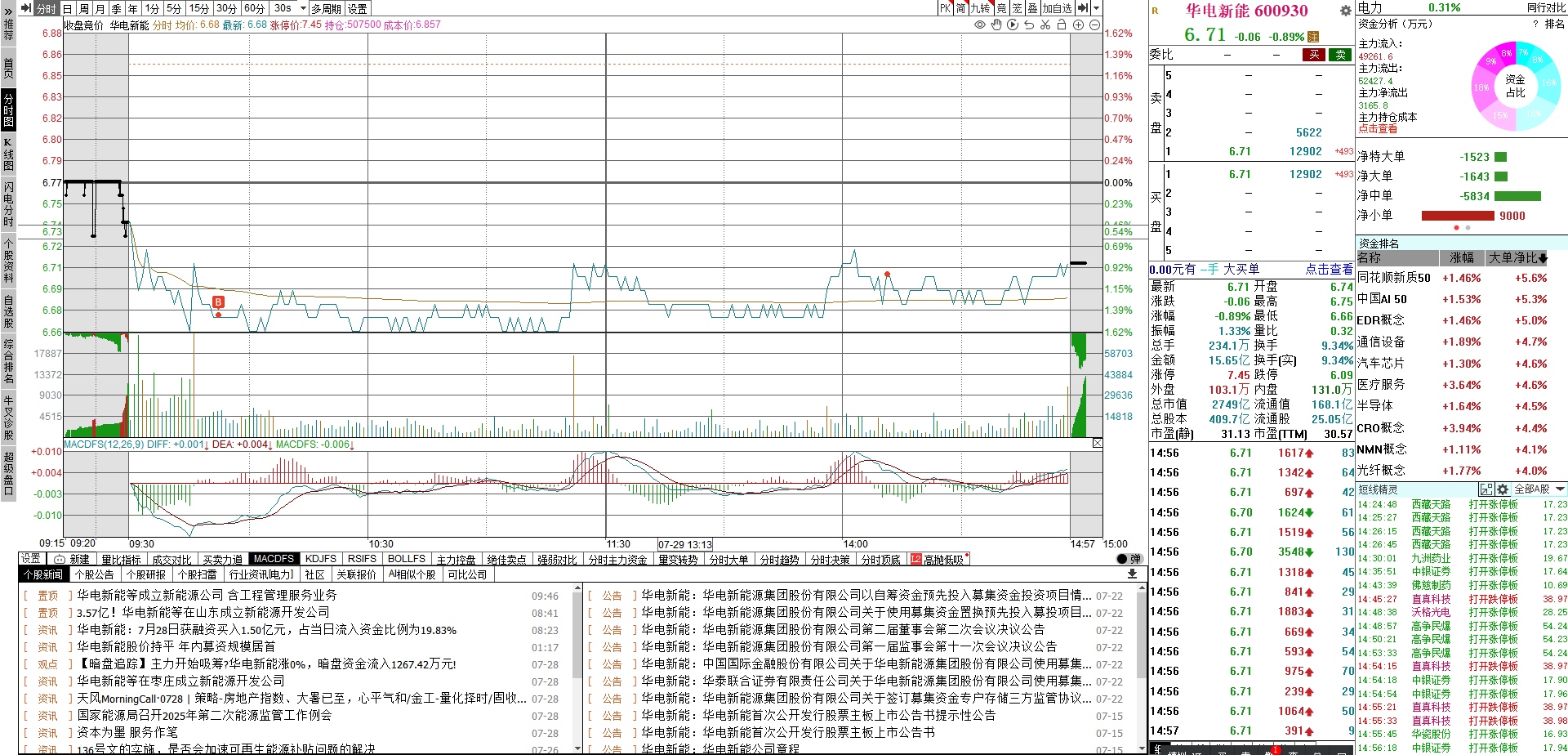Open 设置 in the indicator tab bar
This screenshot has width=1568, height=755.
pyautogui.click(x=31, y=558)
